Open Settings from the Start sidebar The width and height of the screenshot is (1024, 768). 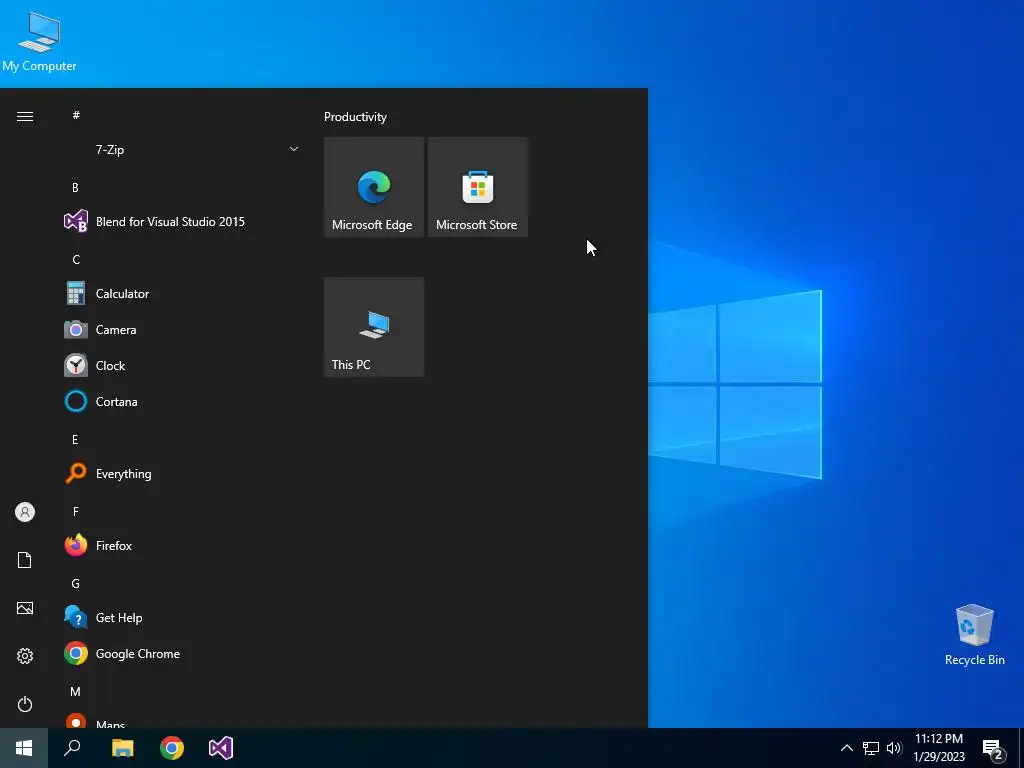25,656
